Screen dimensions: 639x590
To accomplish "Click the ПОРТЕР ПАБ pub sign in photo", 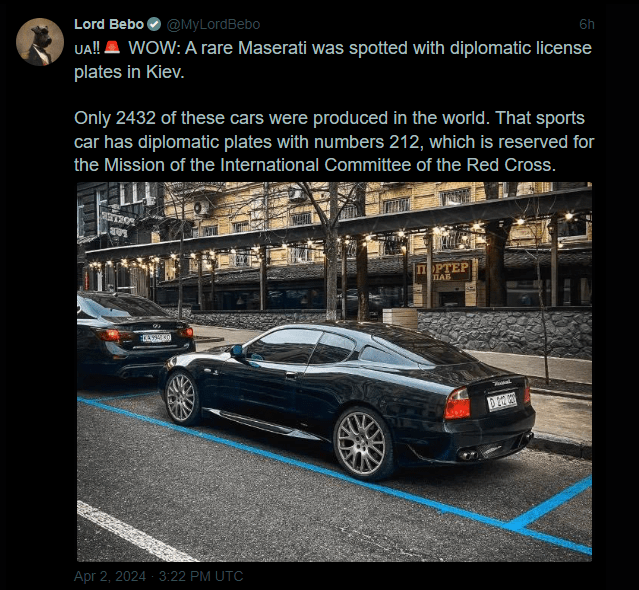I will coord(443,271).
